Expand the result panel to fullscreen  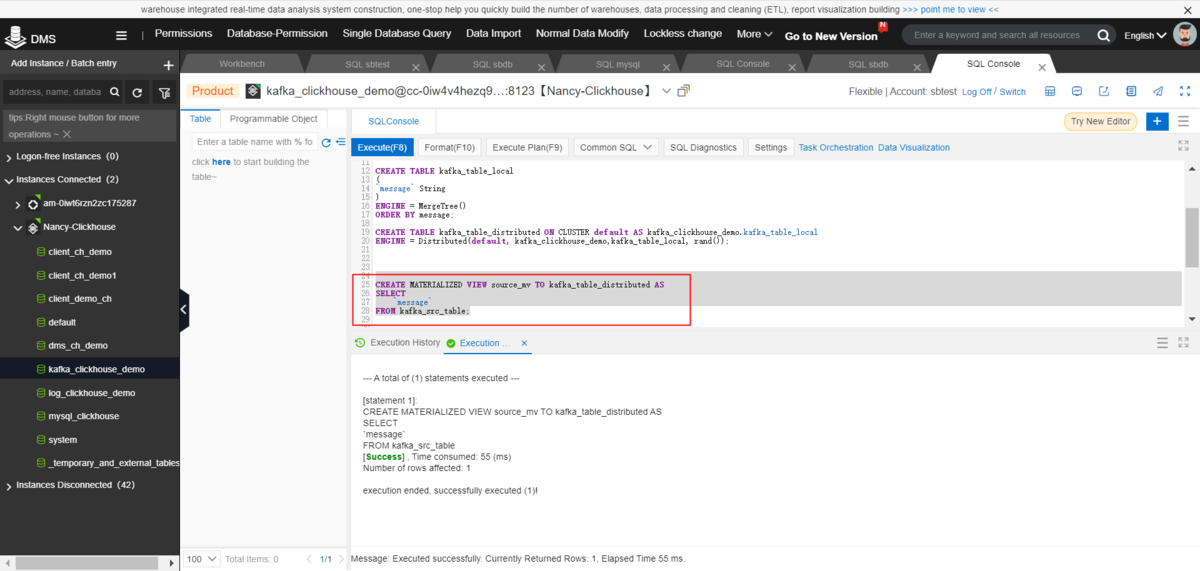click(1184, 342)
